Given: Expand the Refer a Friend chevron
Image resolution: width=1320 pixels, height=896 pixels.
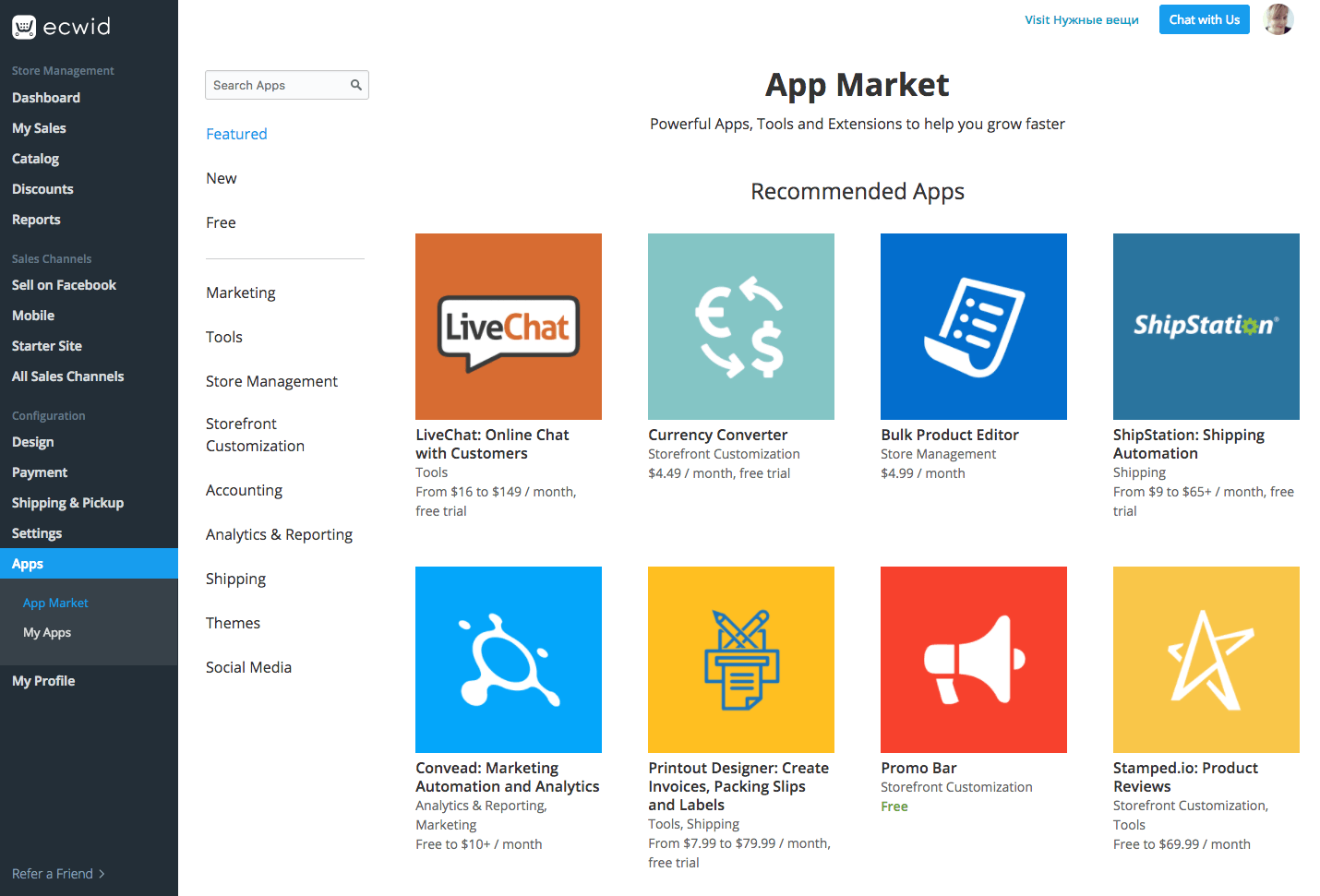Looking at the screenshot, I should tap(102, 874).
